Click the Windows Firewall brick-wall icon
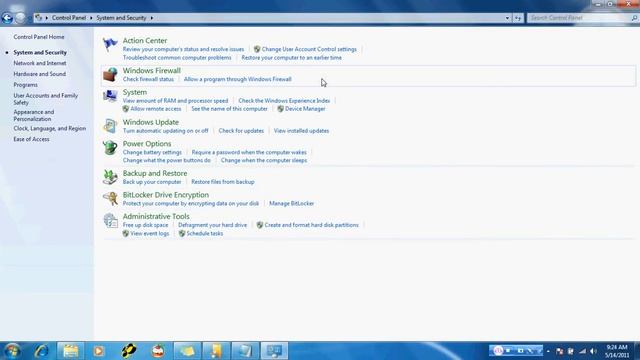The height and width of the screenshot is (360, 640). (110, 74)
